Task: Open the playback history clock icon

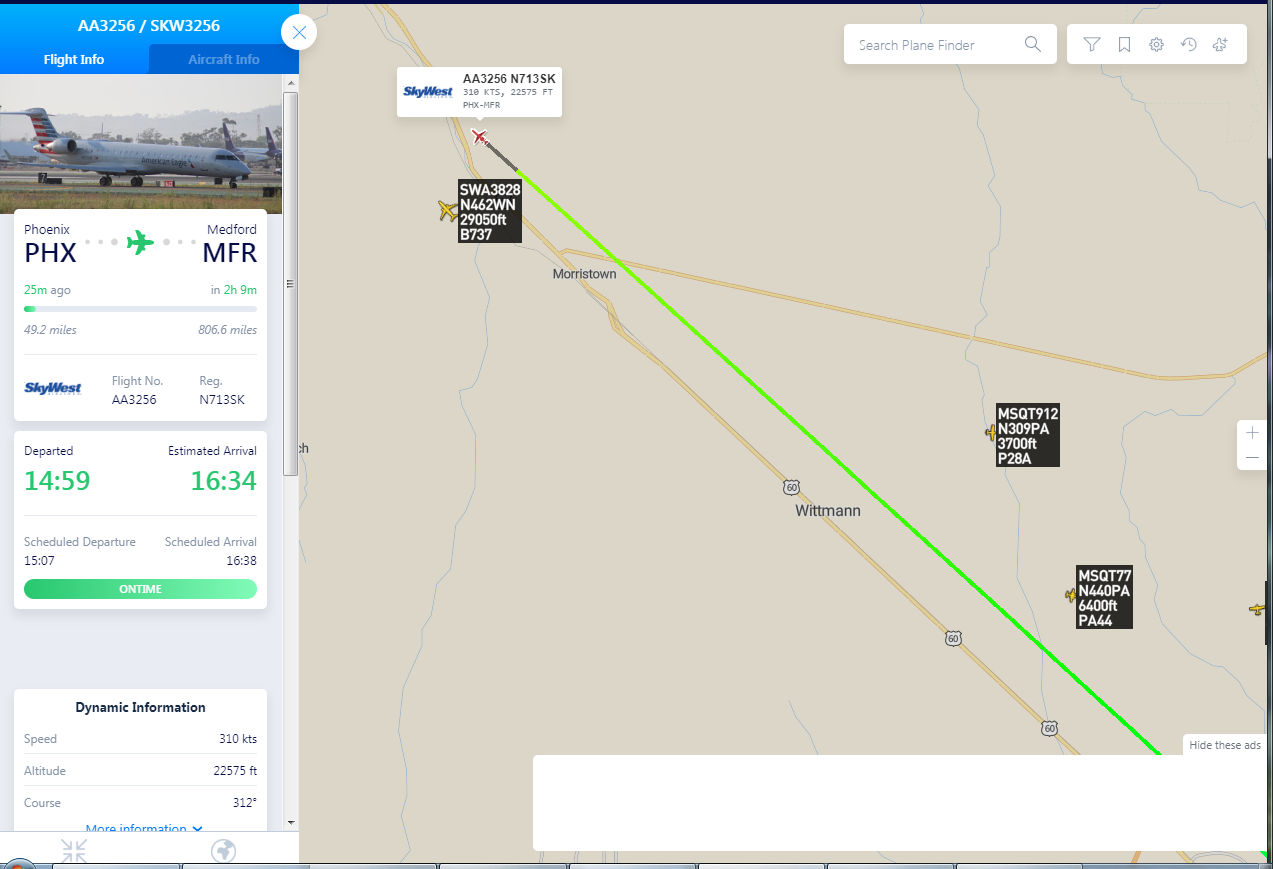Action: 1188,44
